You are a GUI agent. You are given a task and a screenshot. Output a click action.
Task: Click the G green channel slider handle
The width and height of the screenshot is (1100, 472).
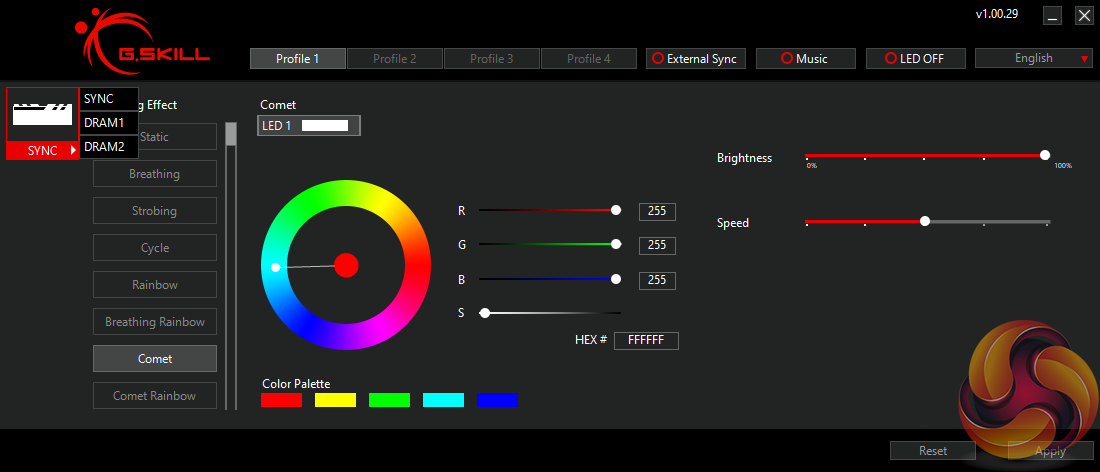click(616, 244)
